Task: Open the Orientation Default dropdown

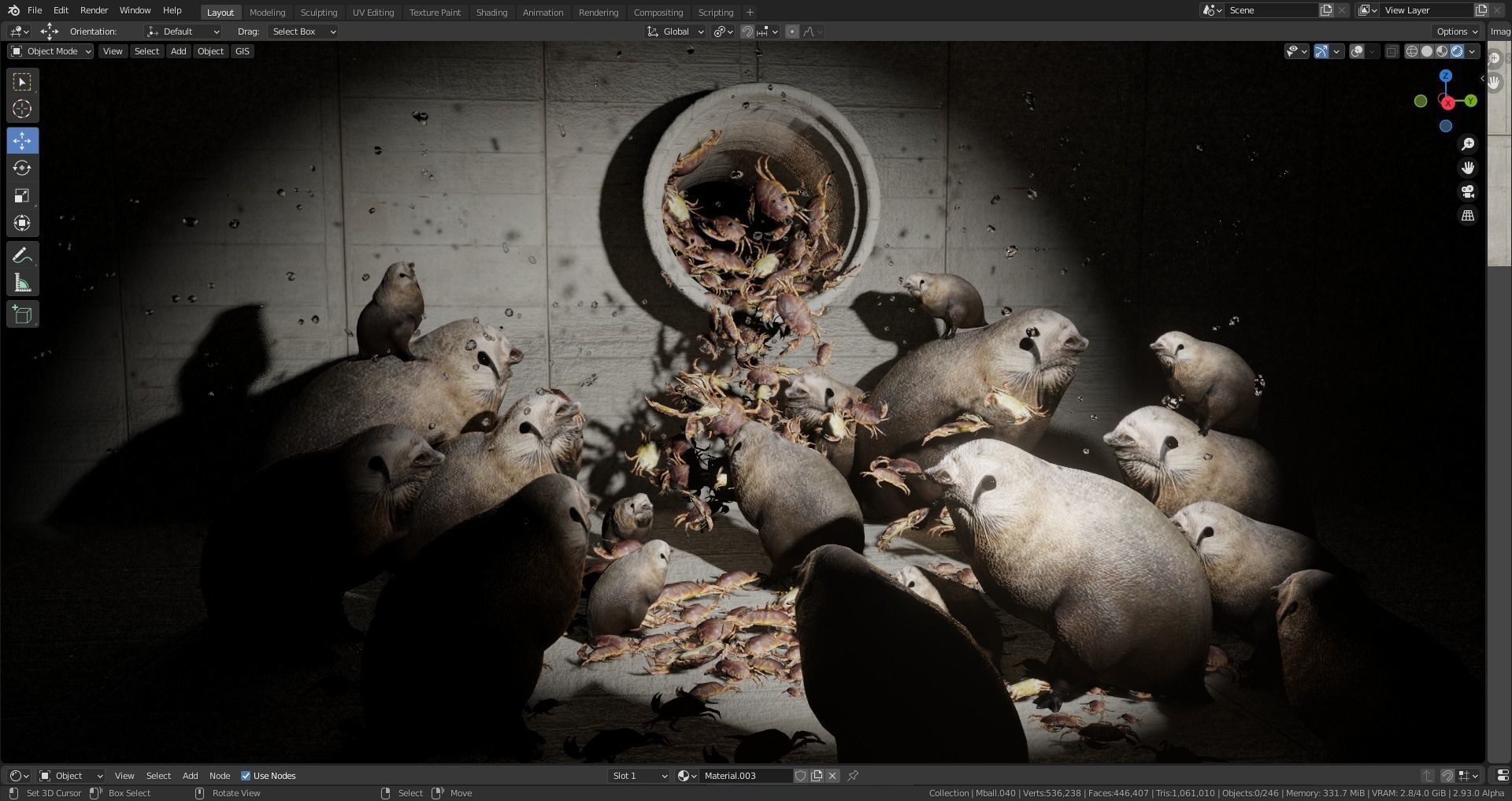Action: click(183, 32)
